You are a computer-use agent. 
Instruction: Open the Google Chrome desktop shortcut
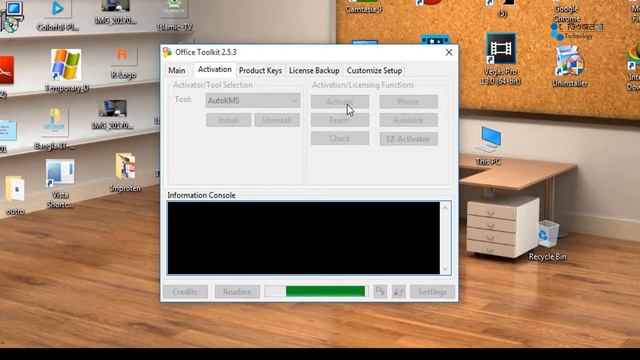566,12
